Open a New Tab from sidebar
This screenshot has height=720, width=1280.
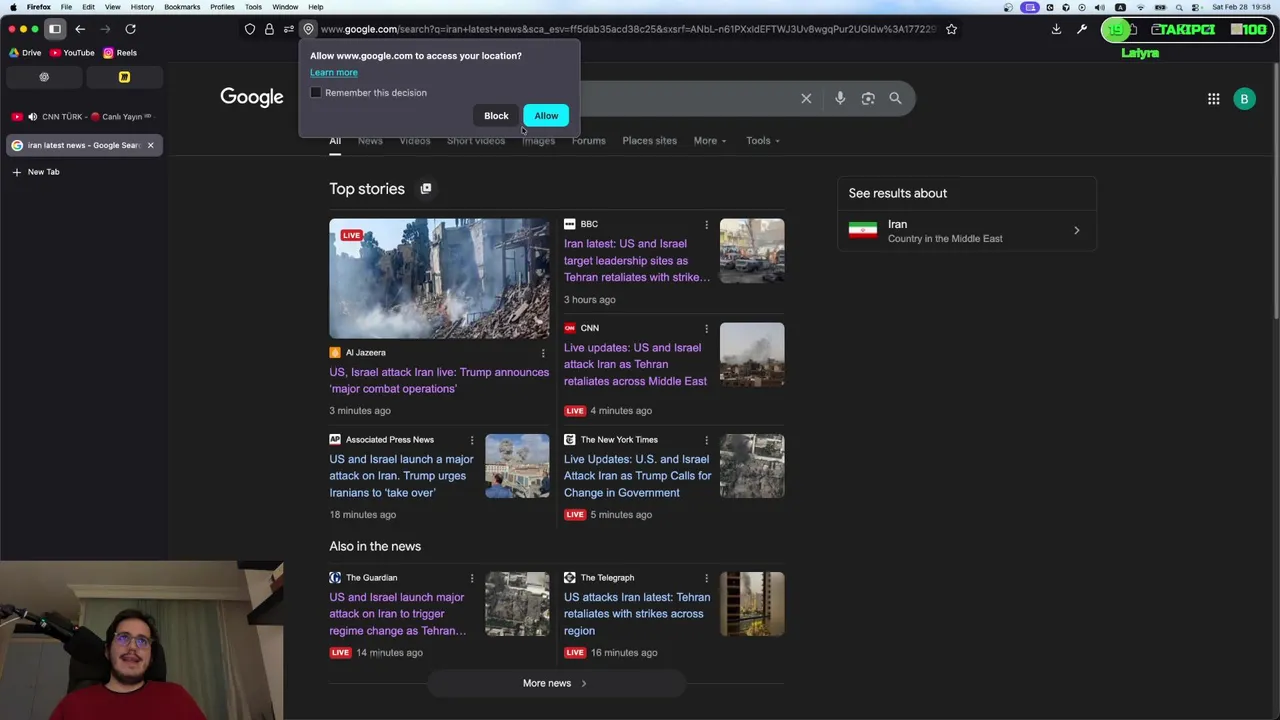(36, 172)
